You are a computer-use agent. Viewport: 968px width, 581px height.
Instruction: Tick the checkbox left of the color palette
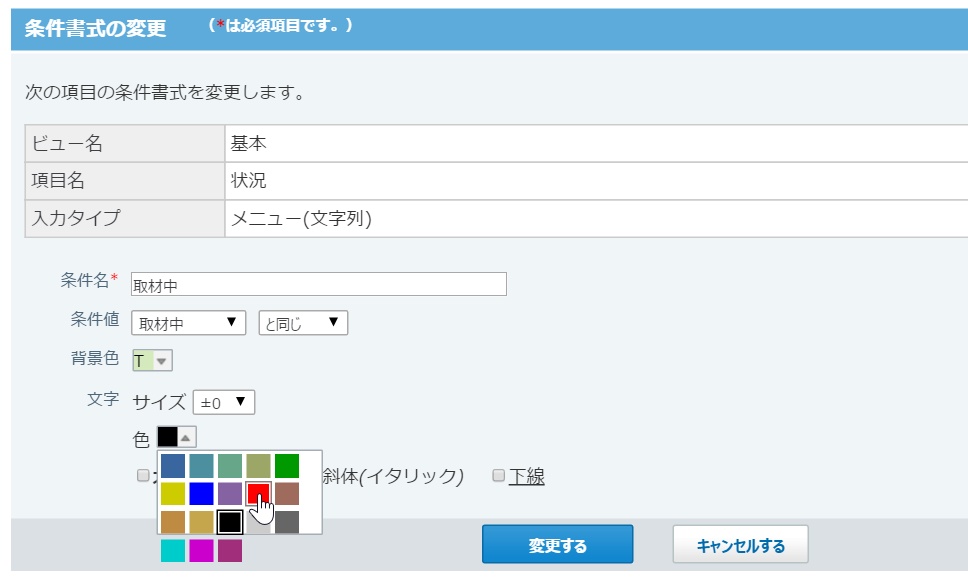click(143, 476)
